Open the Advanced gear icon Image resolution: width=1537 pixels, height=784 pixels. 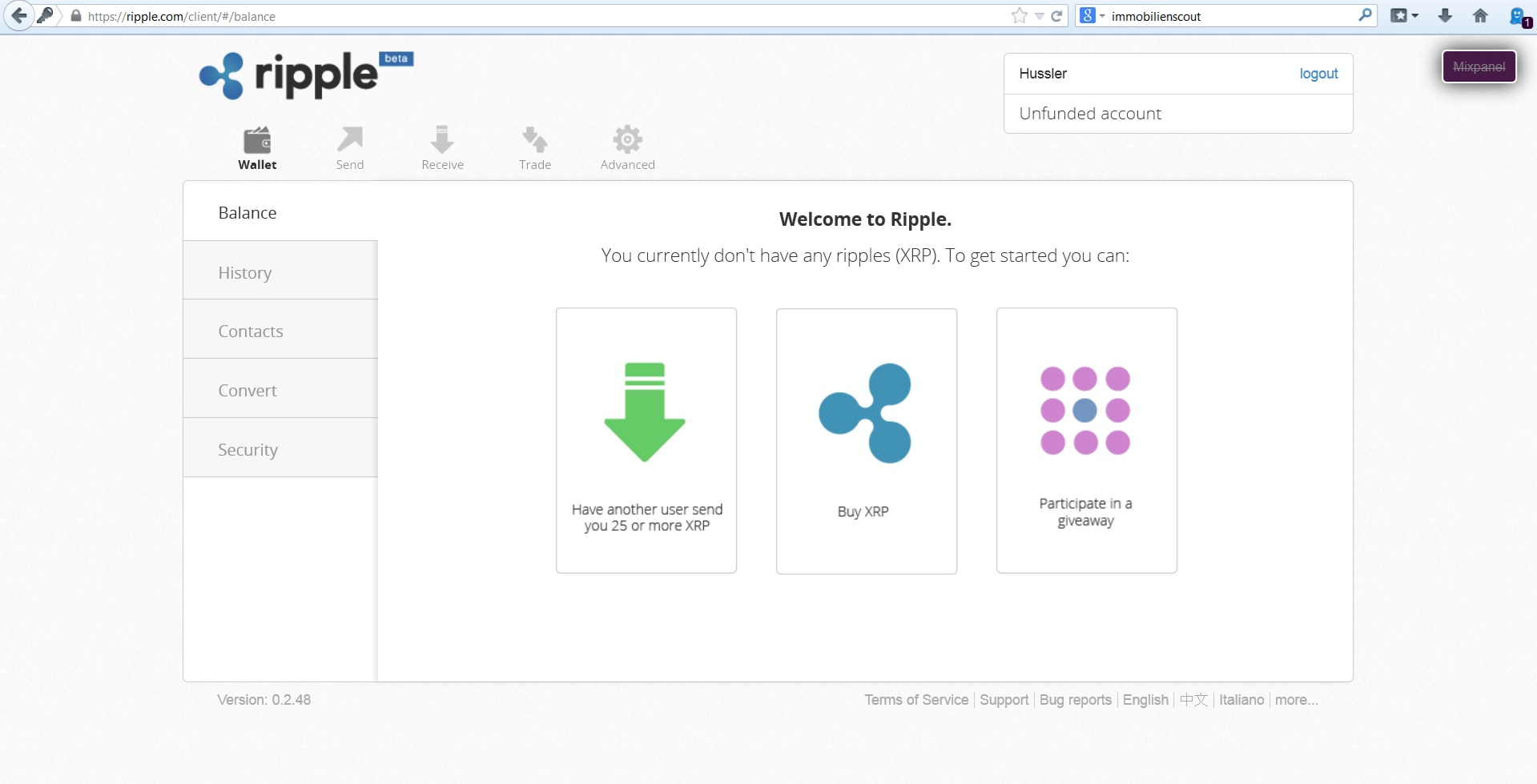point(628,139)
